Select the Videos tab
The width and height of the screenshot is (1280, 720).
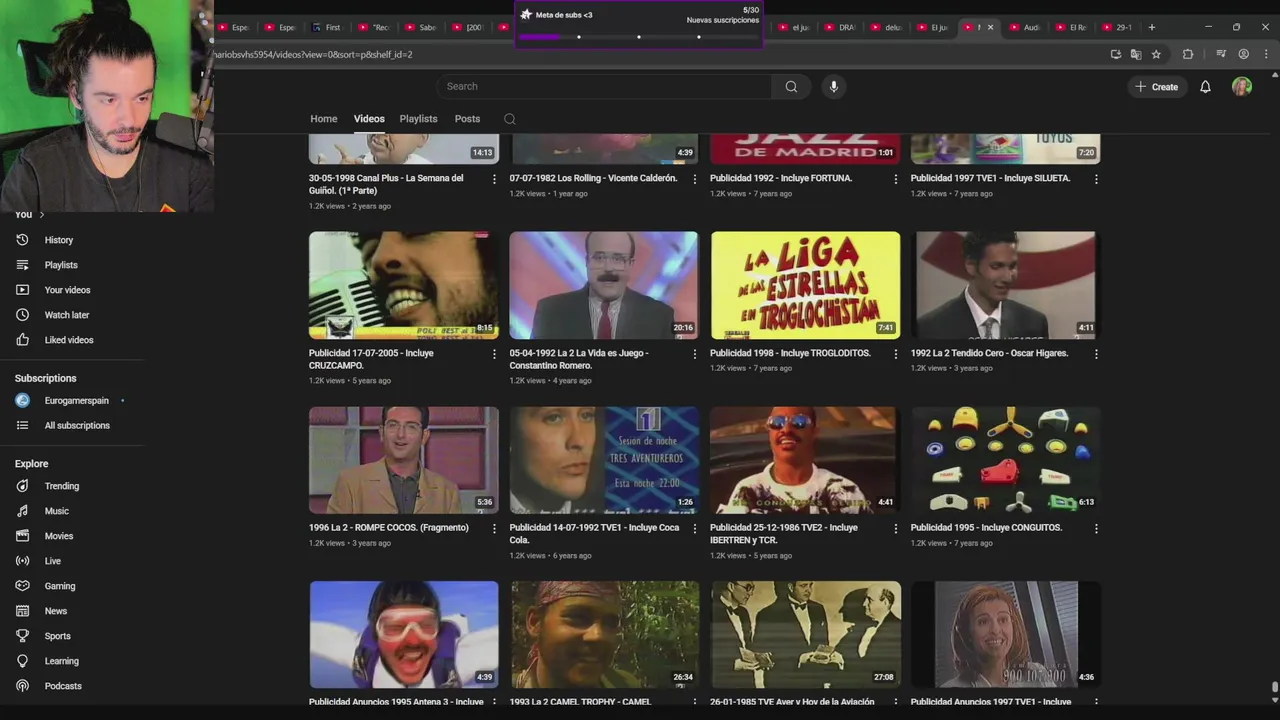(x=369, y=119)
